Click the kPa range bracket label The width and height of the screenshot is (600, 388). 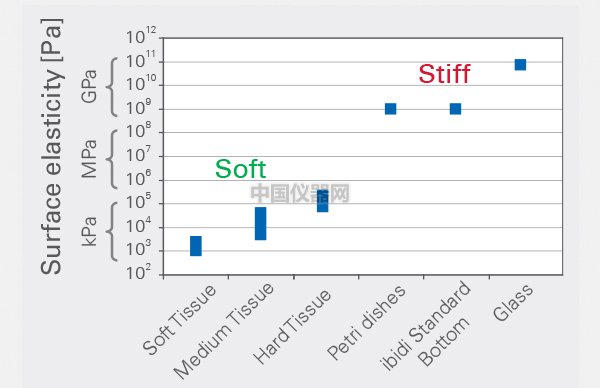click(89, 231)
